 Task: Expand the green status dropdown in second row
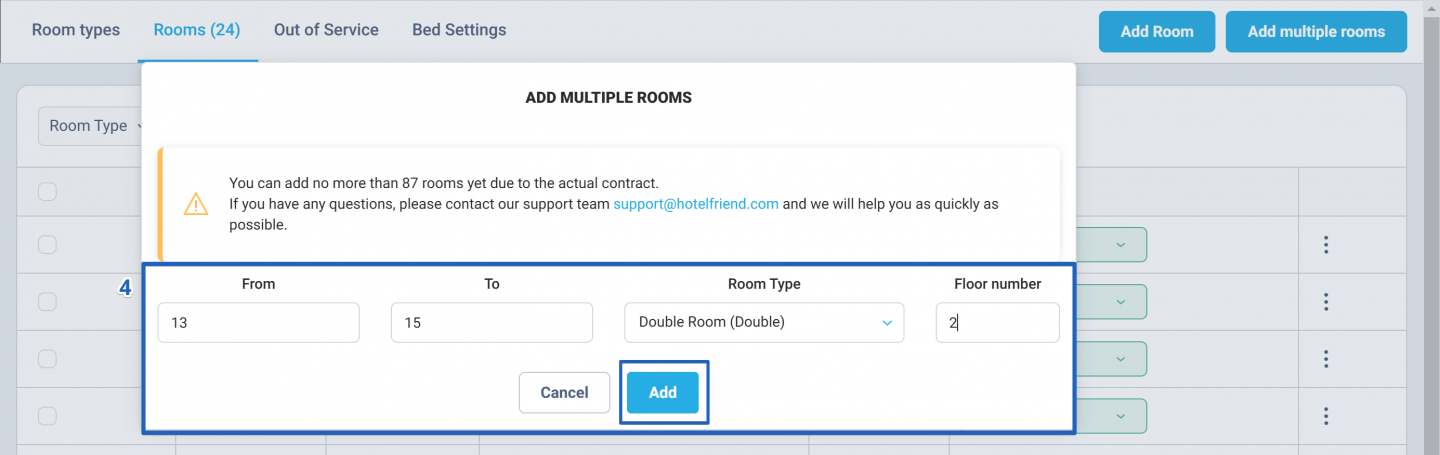click(x=1111, y=301)
